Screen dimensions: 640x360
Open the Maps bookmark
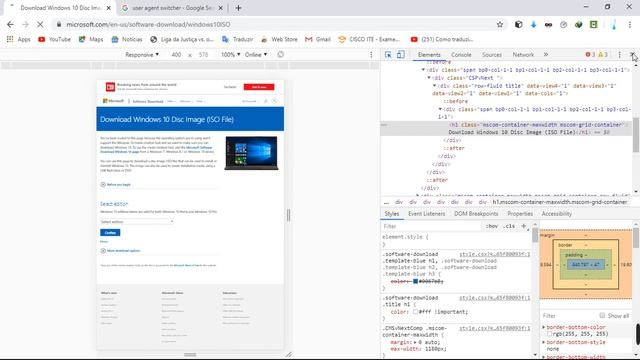pos(91,39)
